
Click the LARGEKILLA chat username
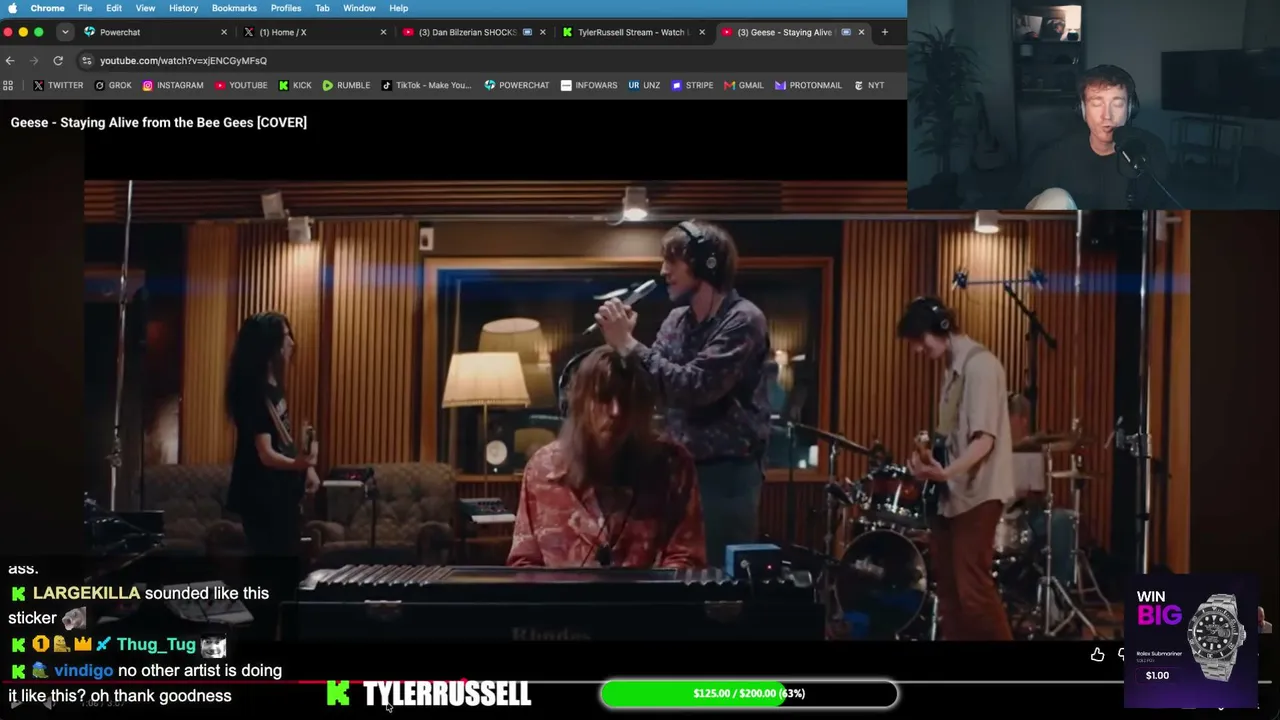click(x=86, y=593)
